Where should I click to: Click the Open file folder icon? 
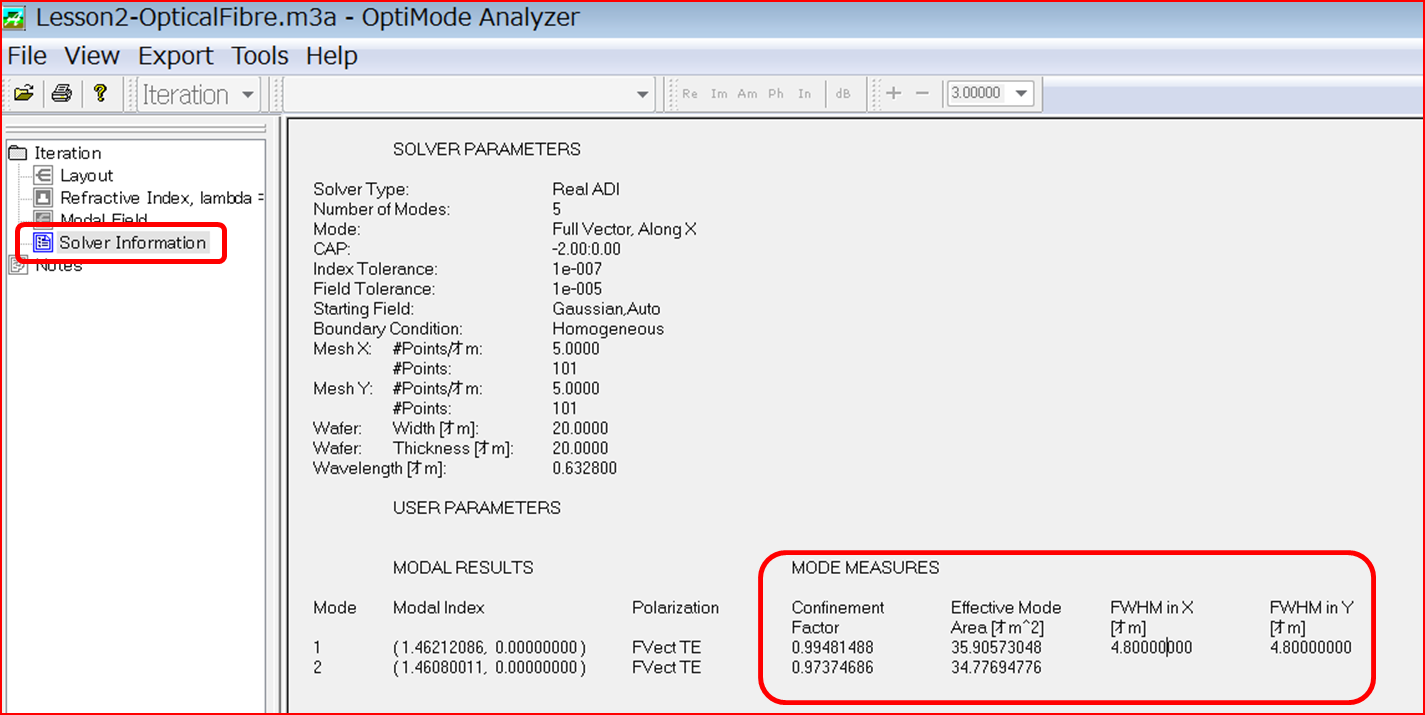click(x=23, y=92)
